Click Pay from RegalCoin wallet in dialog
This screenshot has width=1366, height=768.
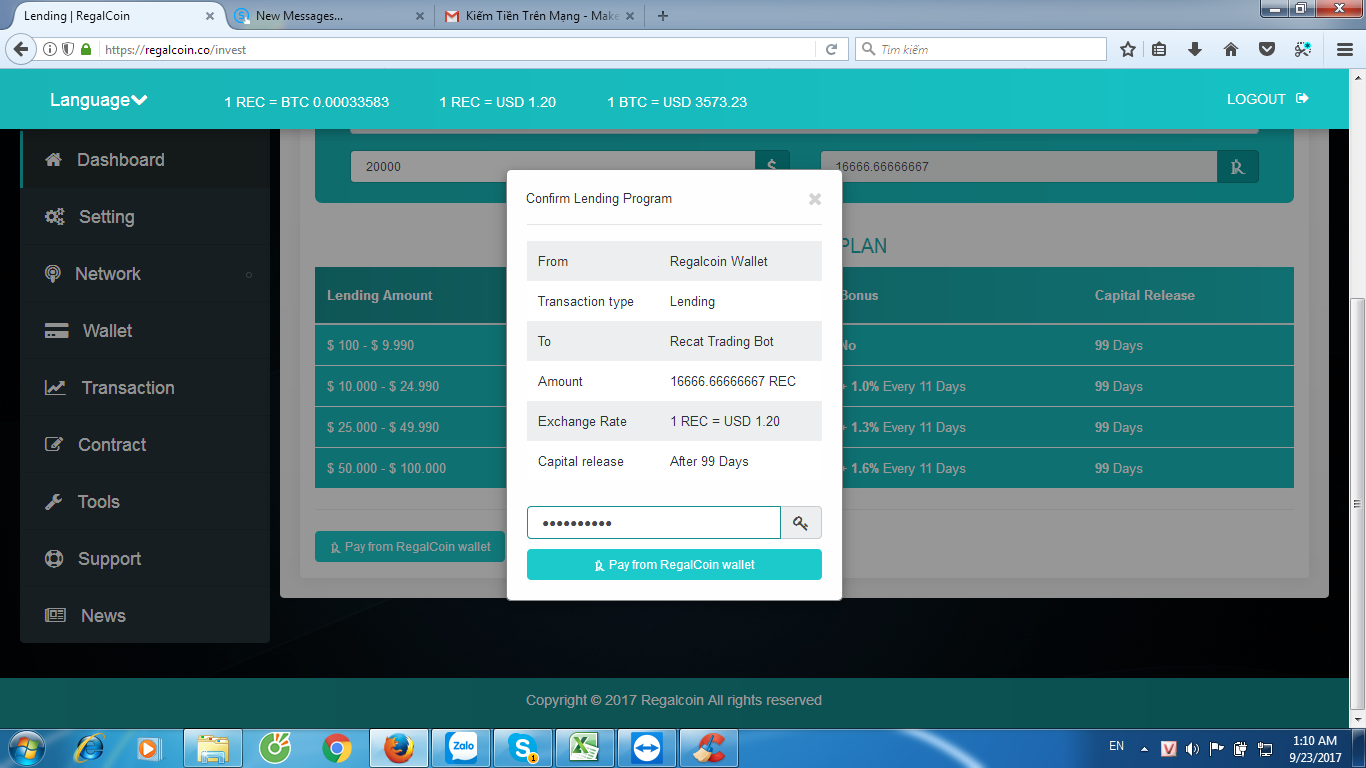674,565
